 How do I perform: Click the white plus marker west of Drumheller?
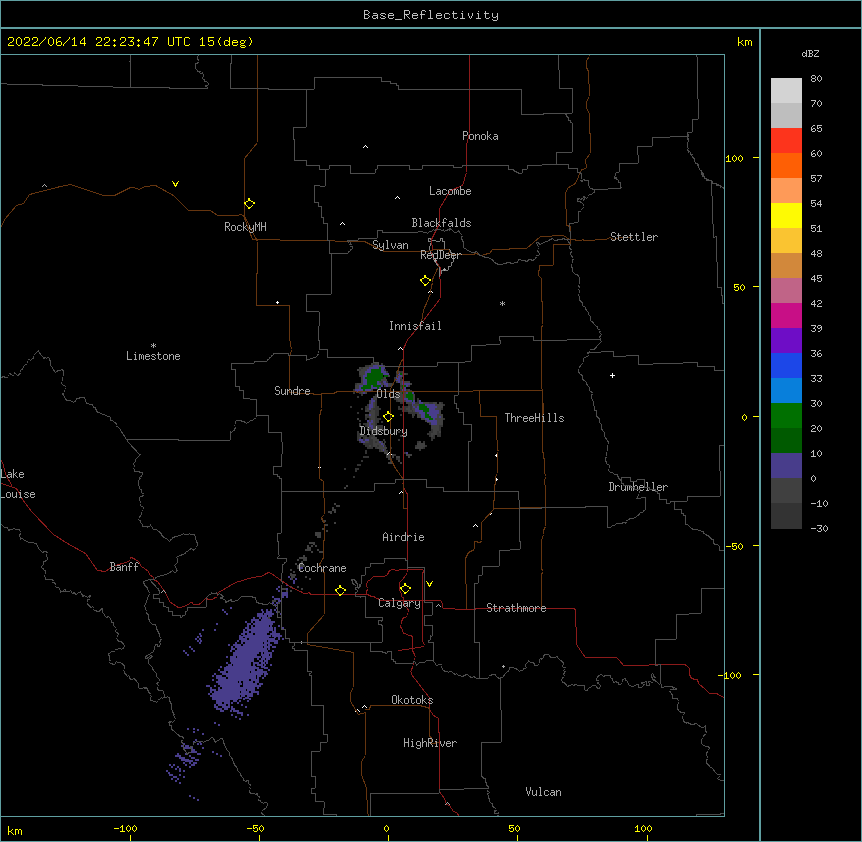click(x=612, y=375)
